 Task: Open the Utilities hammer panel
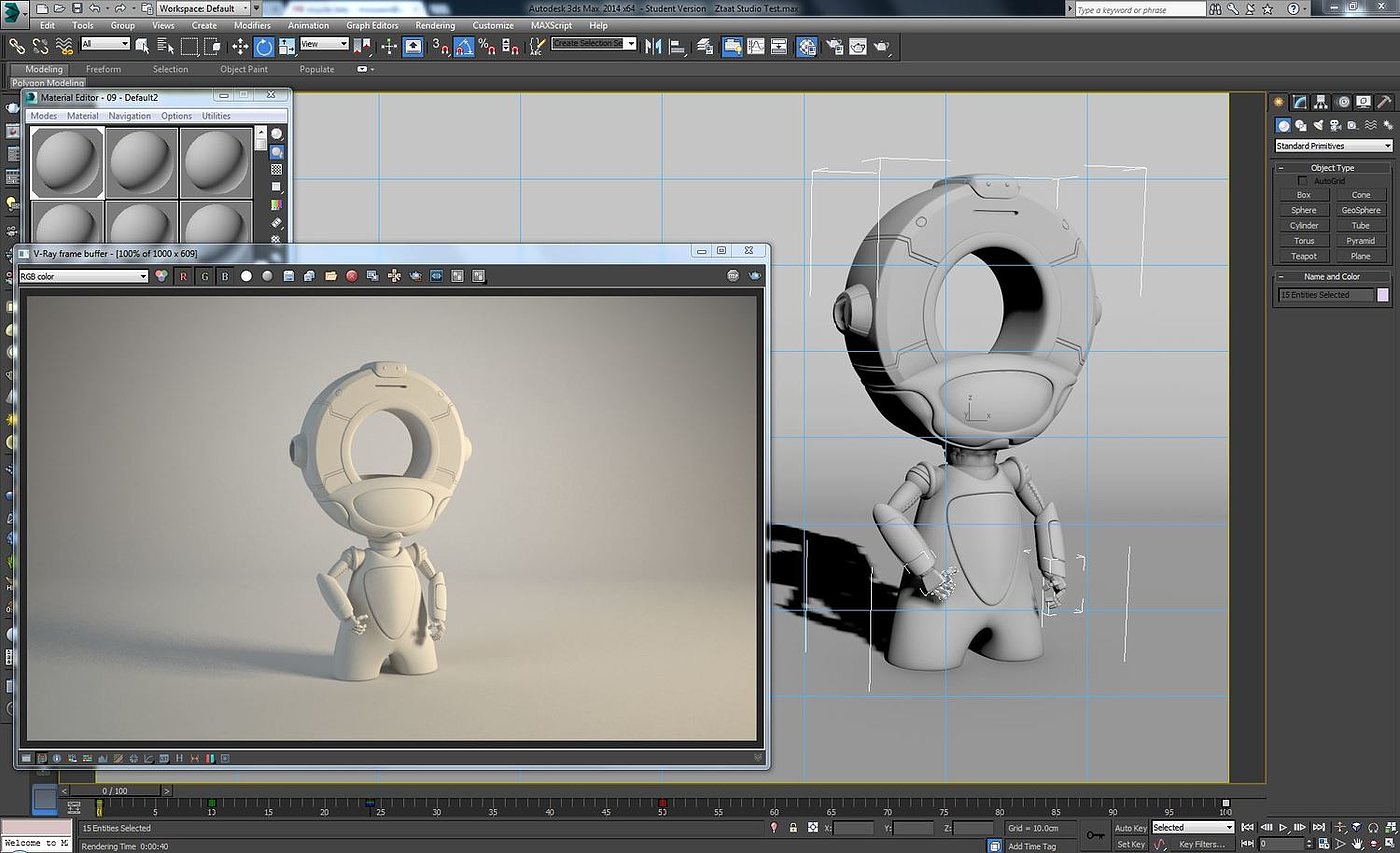click(x=1384, y=102)
